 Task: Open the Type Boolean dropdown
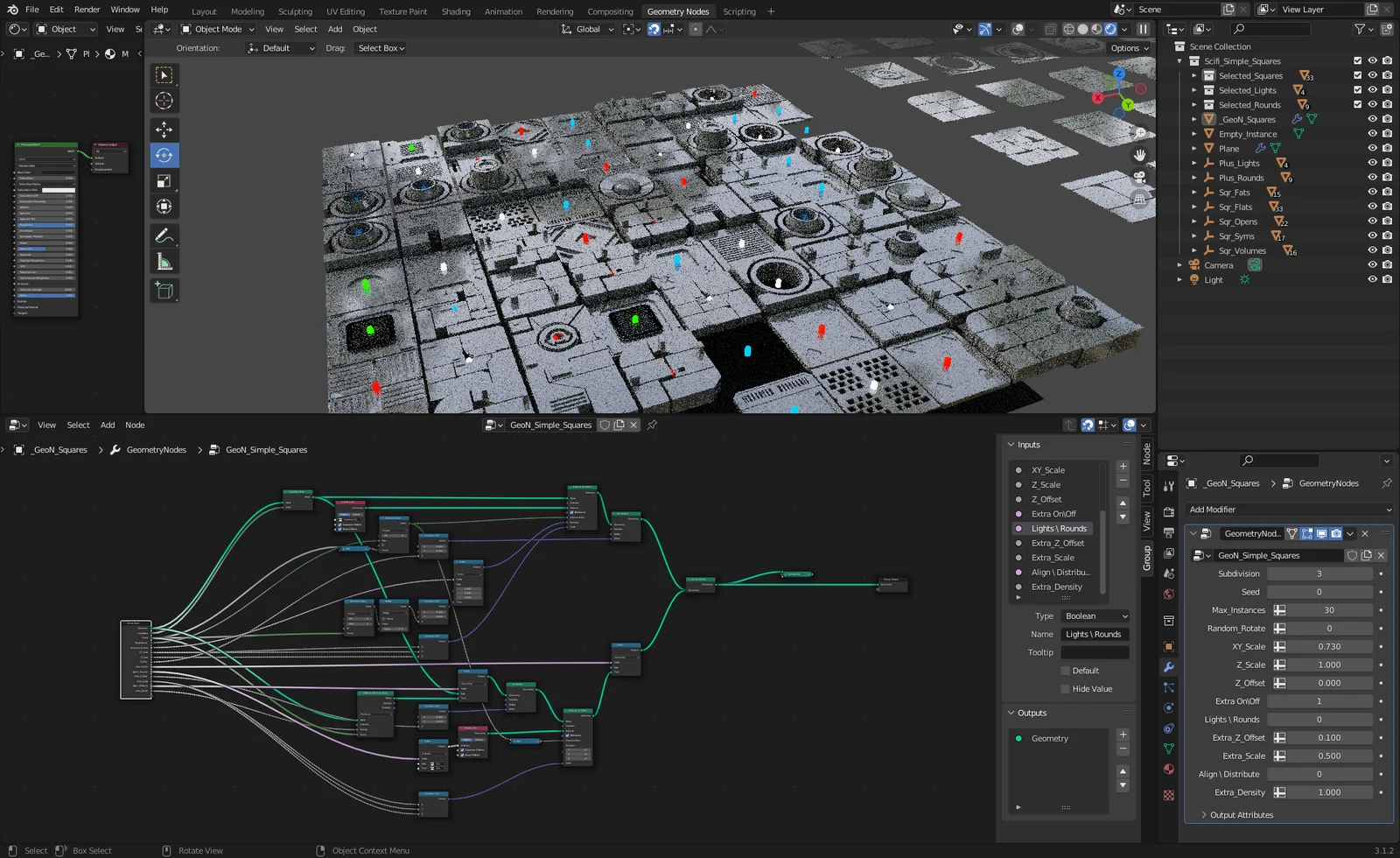[x=1095, y=616]
